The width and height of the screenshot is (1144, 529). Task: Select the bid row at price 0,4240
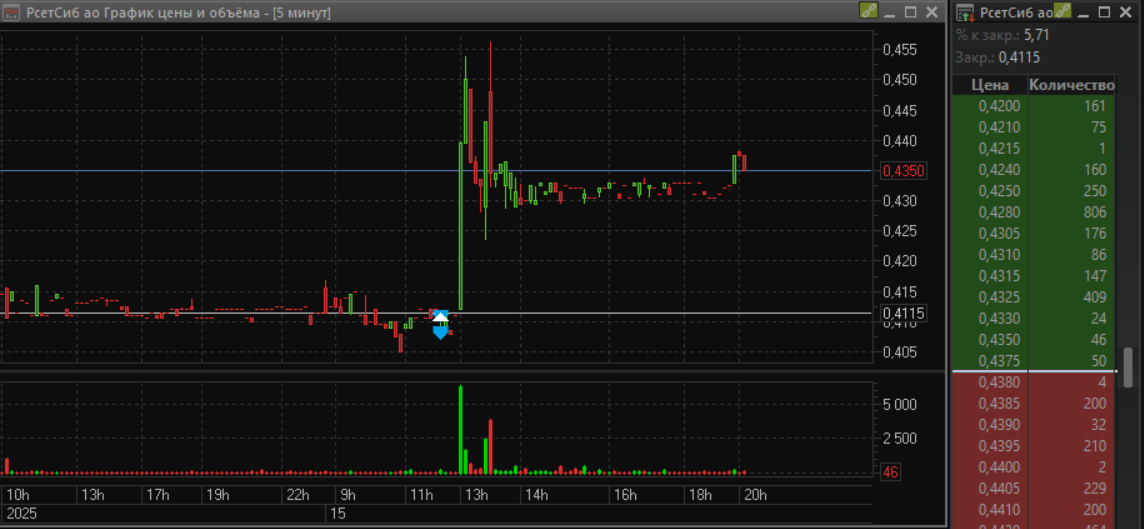click(1034, 169)
